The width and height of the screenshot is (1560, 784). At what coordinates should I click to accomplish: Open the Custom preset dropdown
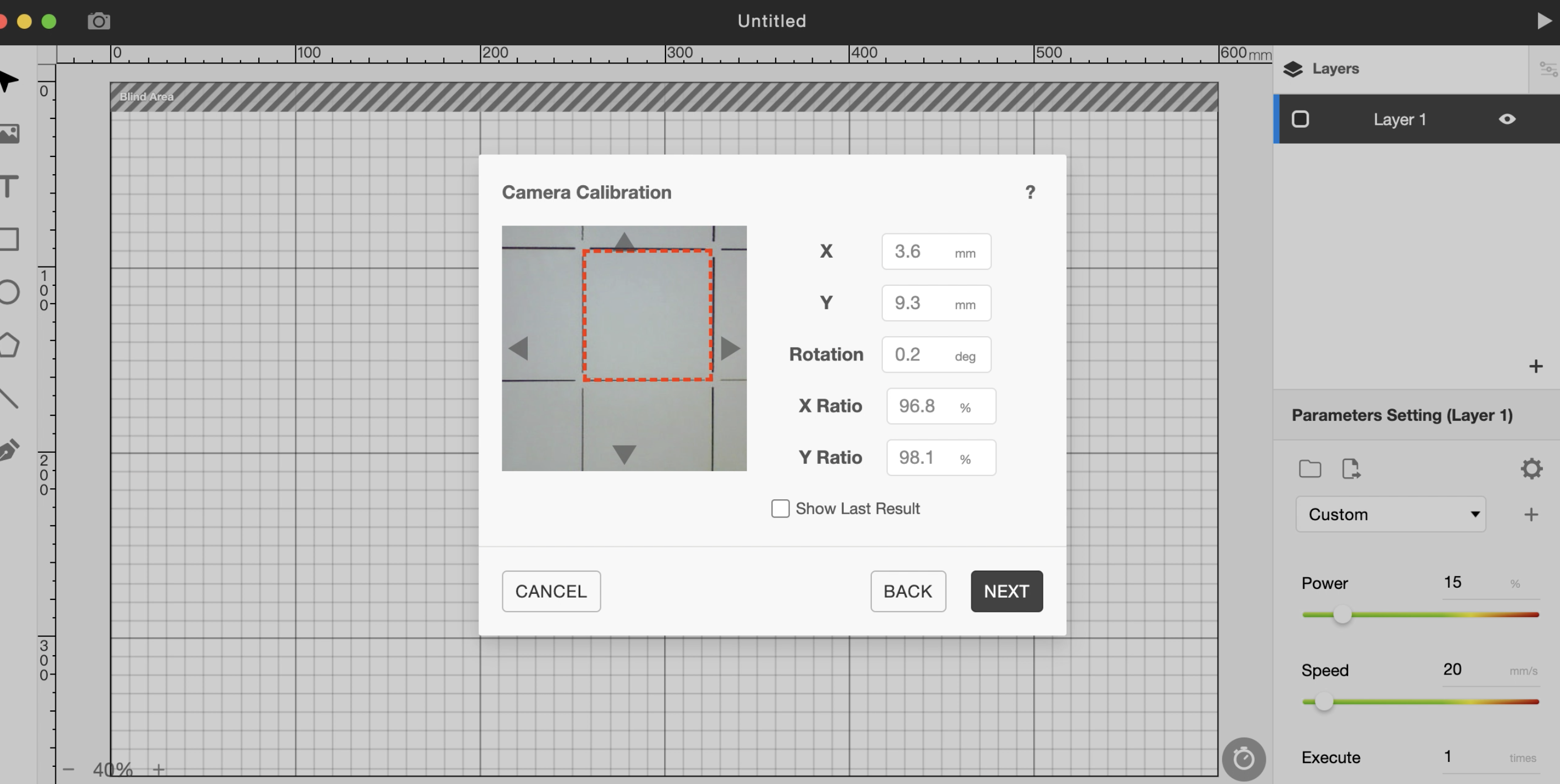pos(1390,515)
